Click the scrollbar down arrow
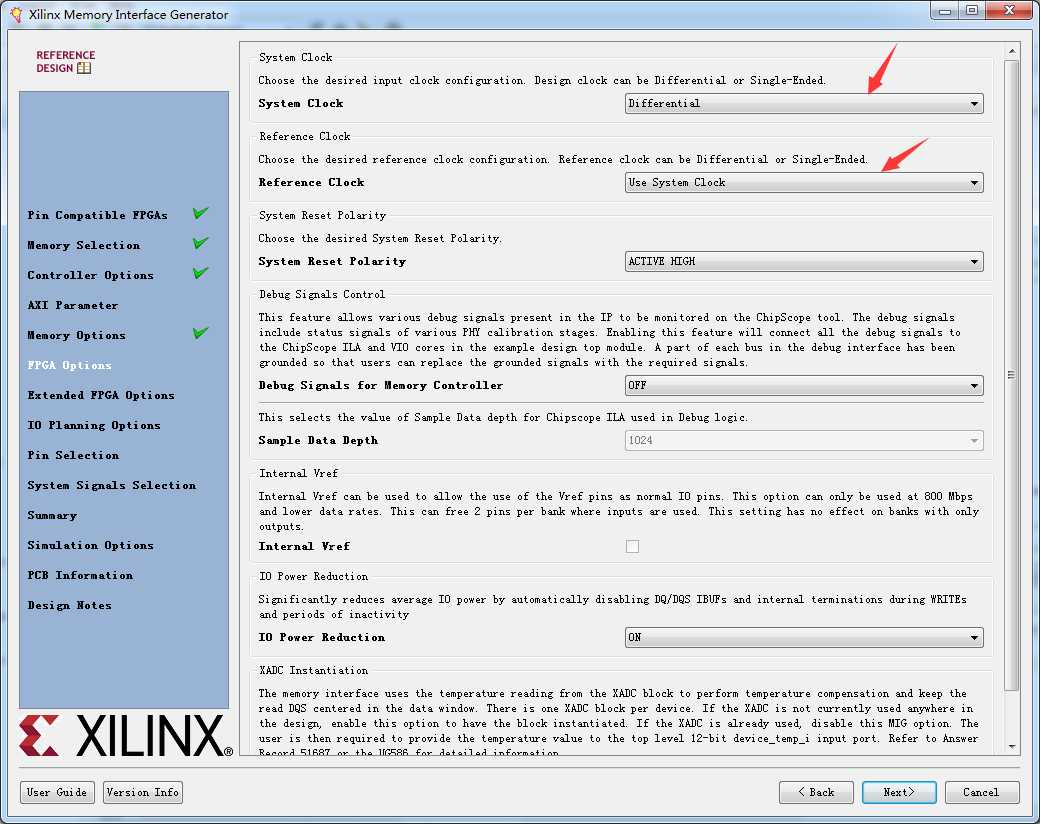This screenshot has height=824, width=1040. (1012, 746)
